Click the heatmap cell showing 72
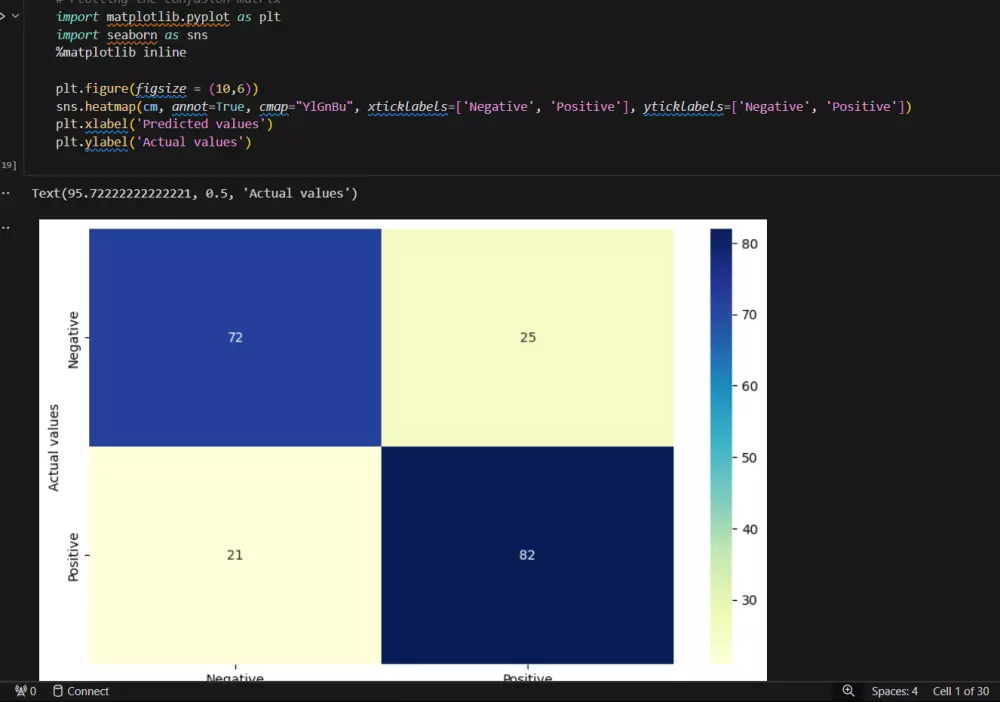Image resolution: width=1000 pixels, height=702 pixels. [235, 337]
